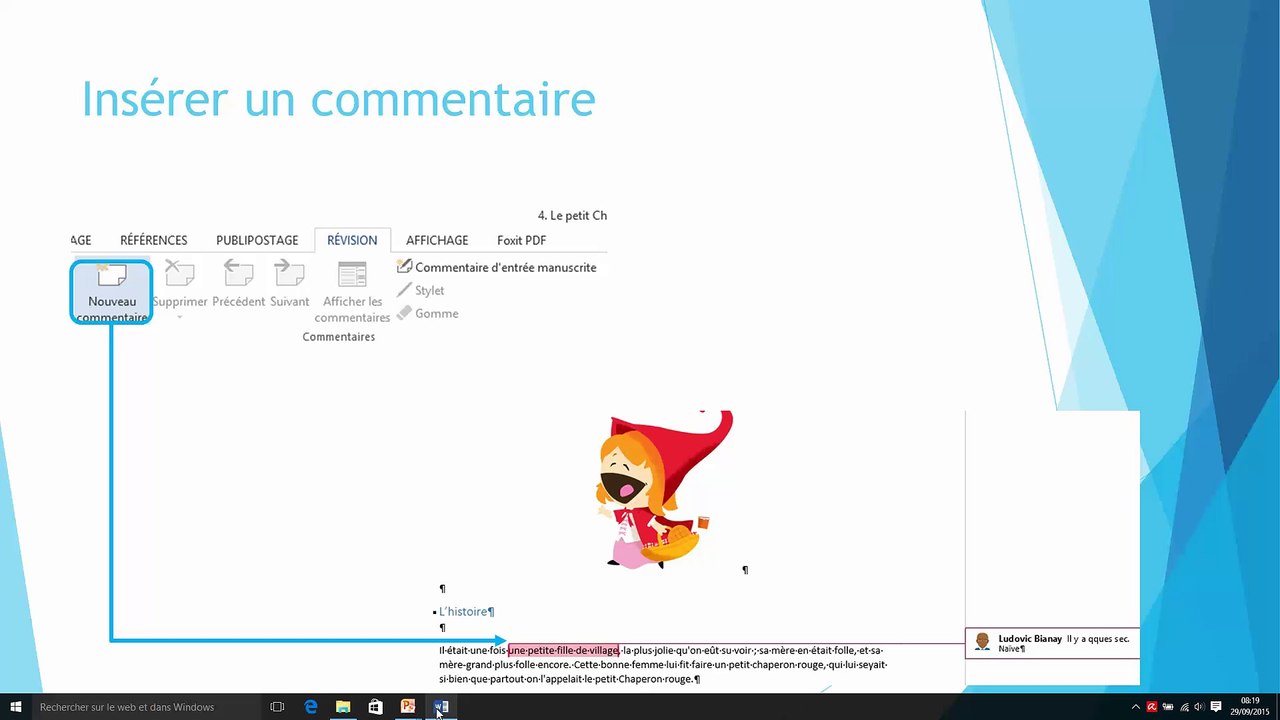Pick the Gomme eraser tool
The image size is (1280, 720).
[427, 313]
